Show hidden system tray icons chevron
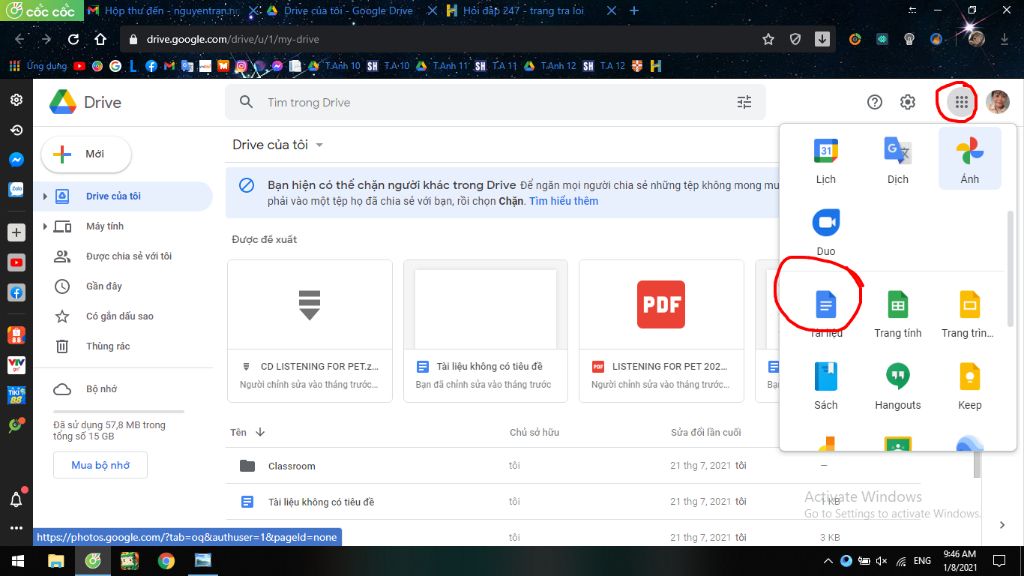Viewport: 1024px width, 576px height. coord(827,560)
